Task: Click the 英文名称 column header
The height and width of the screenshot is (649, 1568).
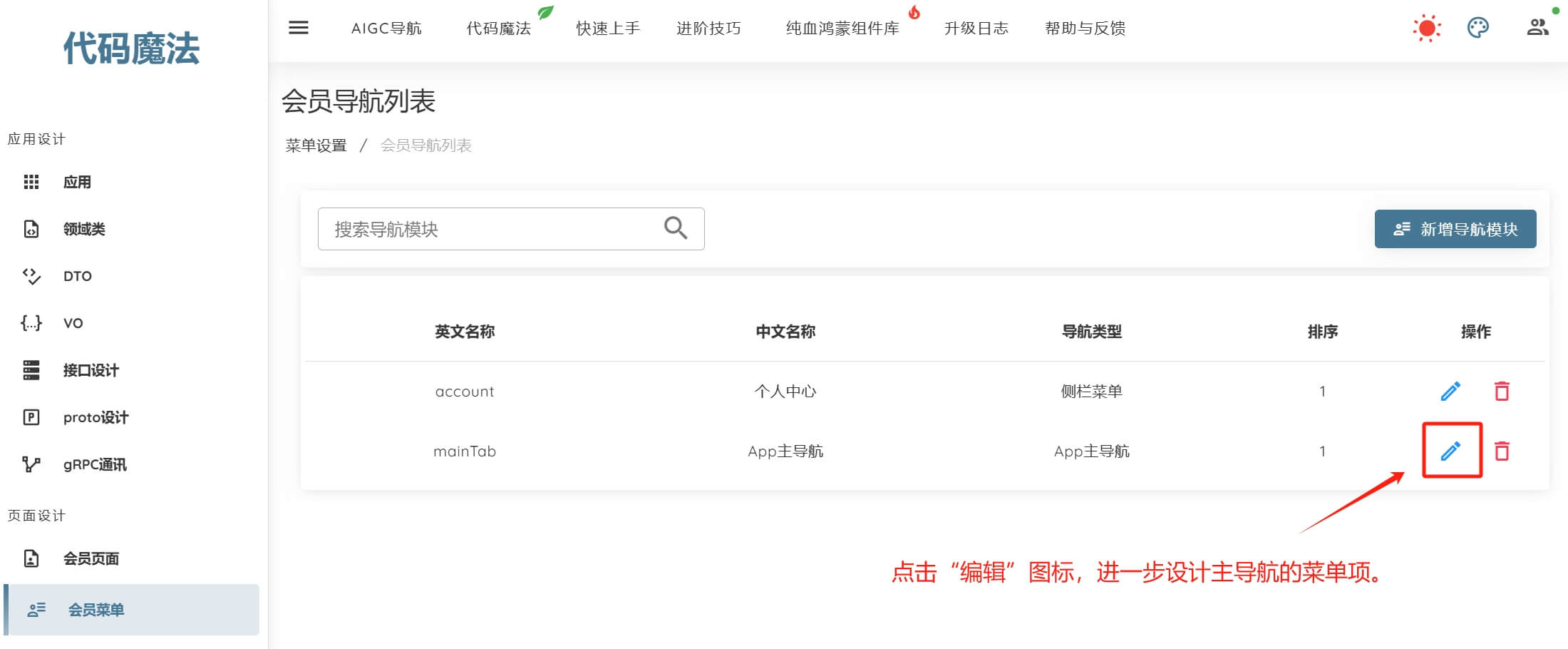Action: pos(465,332)
